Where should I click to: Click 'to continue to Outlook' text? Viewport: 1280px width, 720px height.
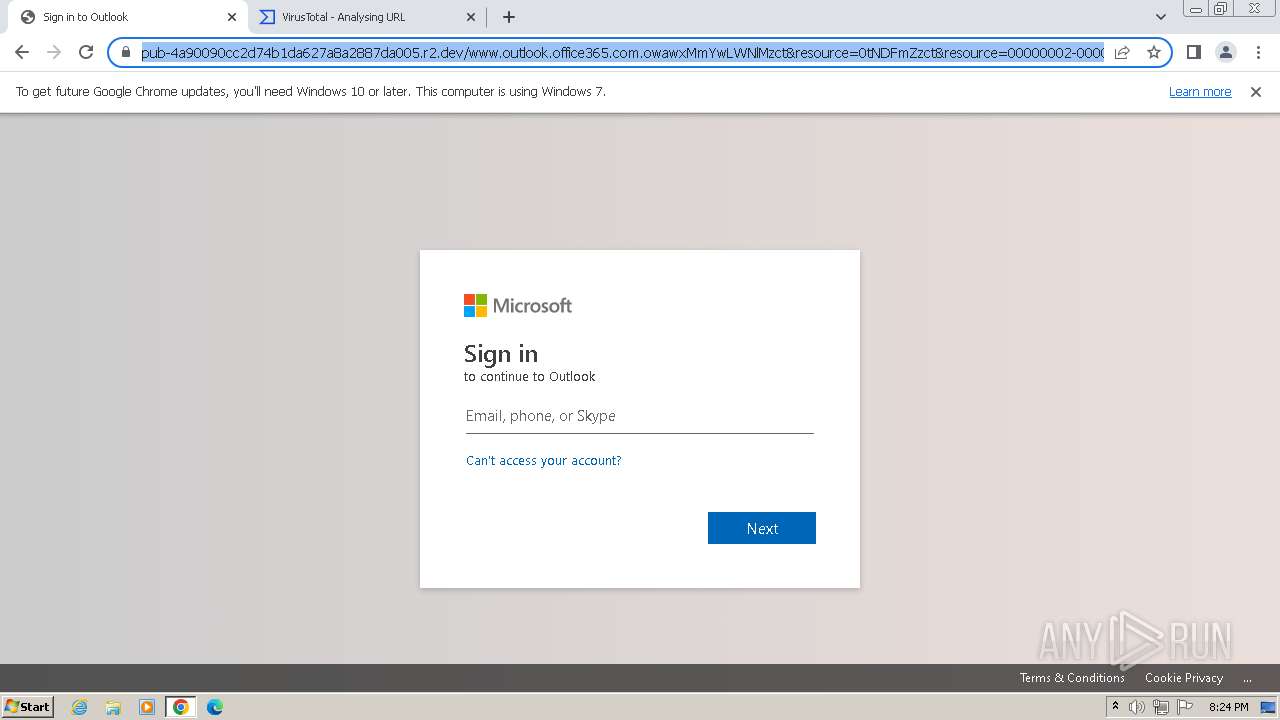pos(530,377)
